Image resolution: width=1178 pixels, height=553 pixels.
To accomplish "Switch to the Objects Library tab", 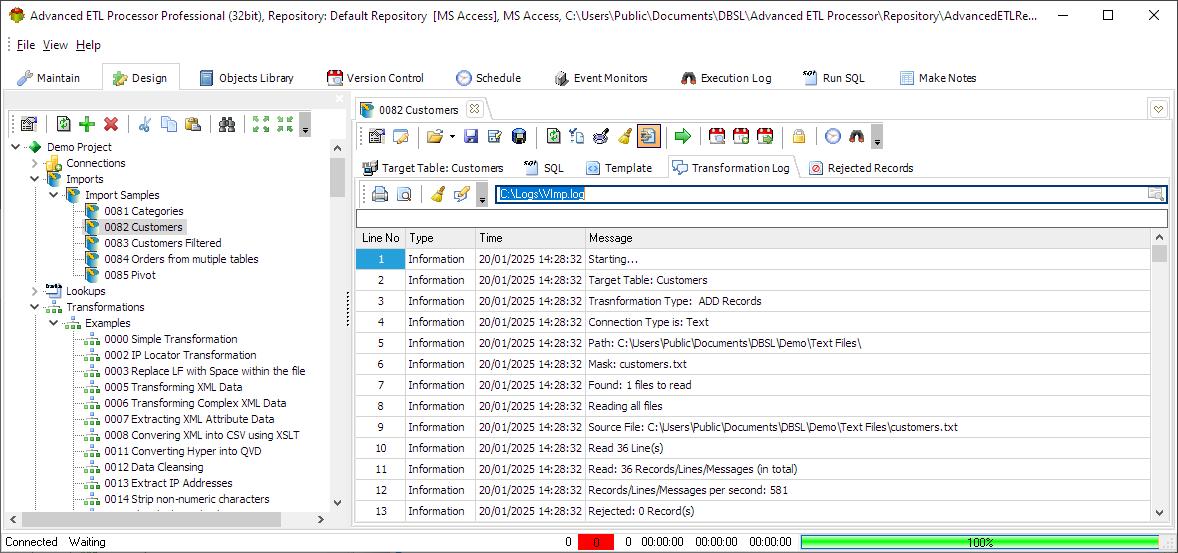I will pos(246,77).
